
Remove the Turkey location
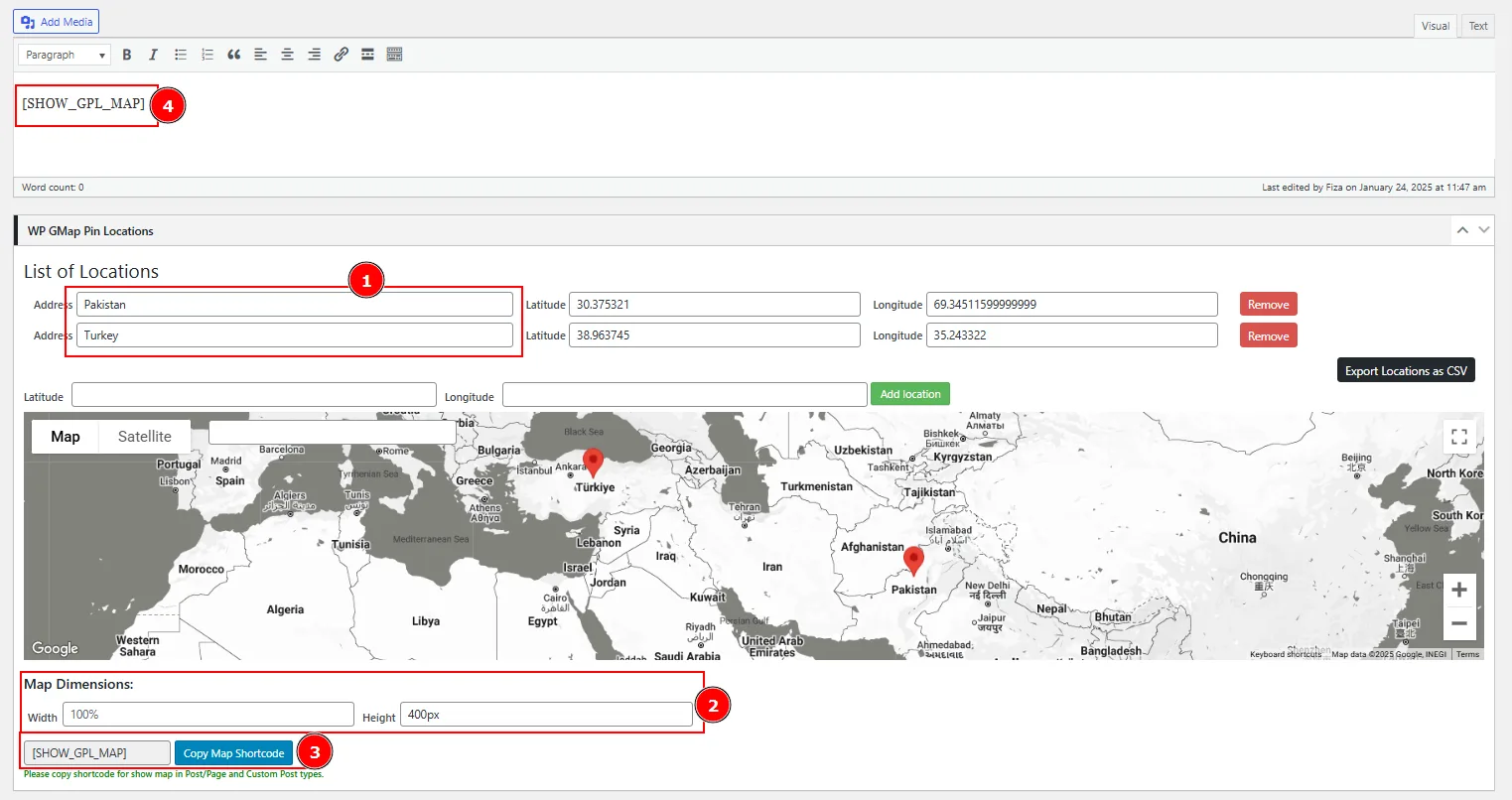[x=1269, y=336]
